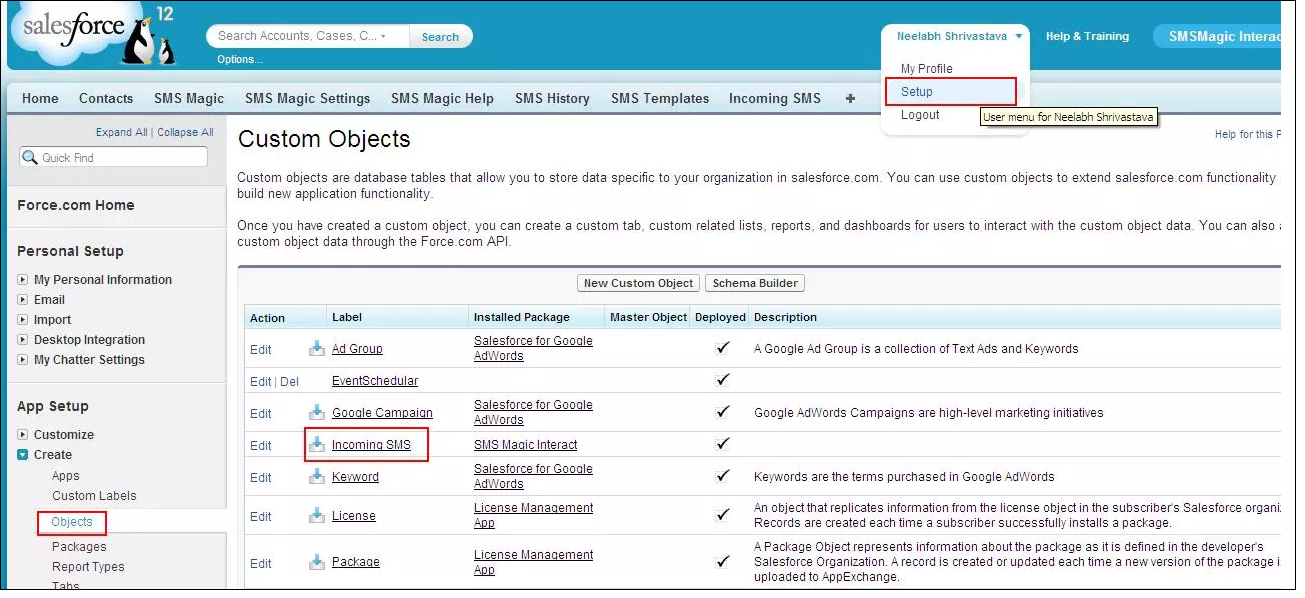
Task: Click the managed package icon beside Incoming SMS label
Action: coord(317,444)
